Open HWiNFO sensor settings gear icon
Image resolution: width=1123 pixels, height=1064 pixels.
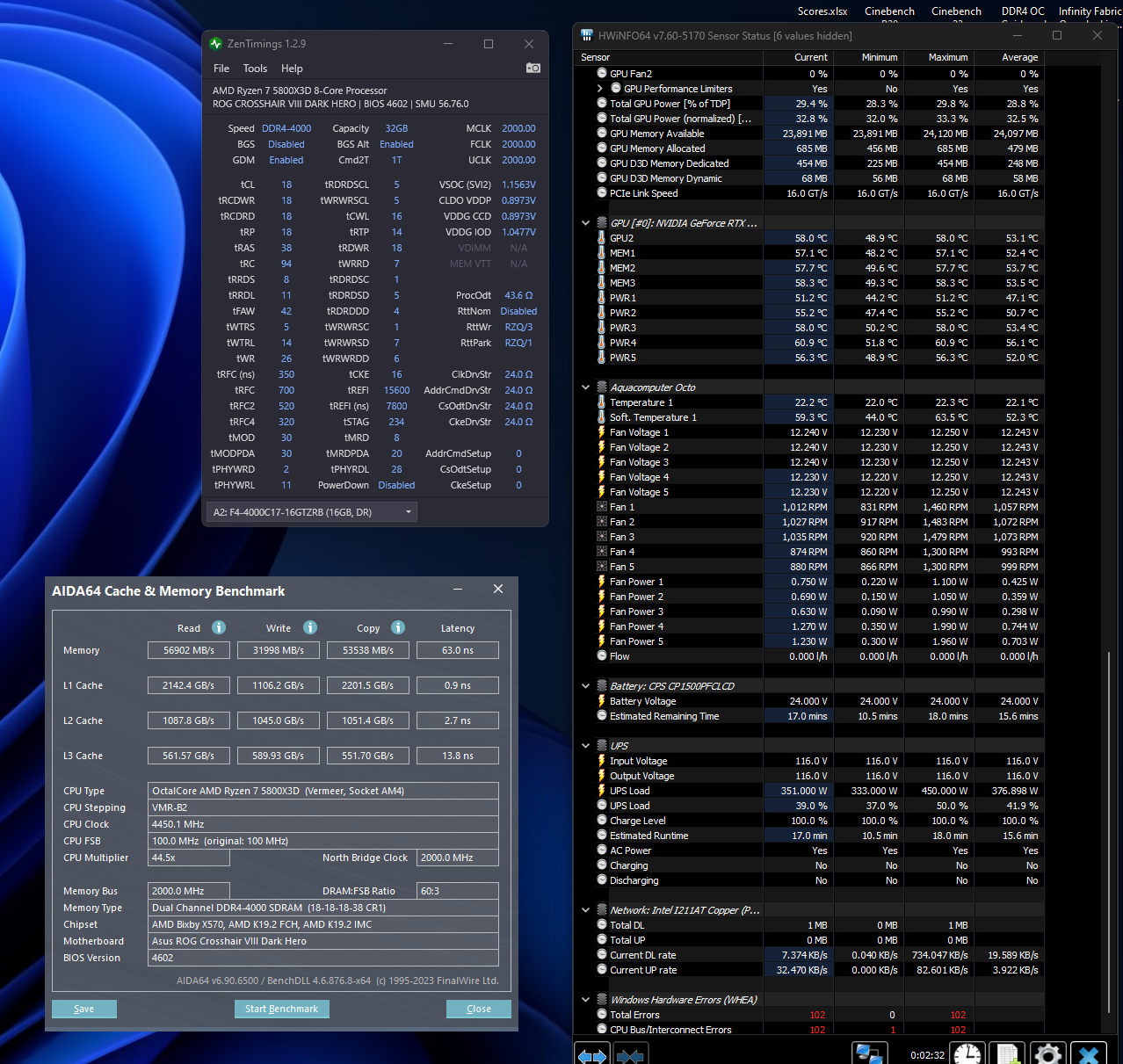pos(1047,1053)
